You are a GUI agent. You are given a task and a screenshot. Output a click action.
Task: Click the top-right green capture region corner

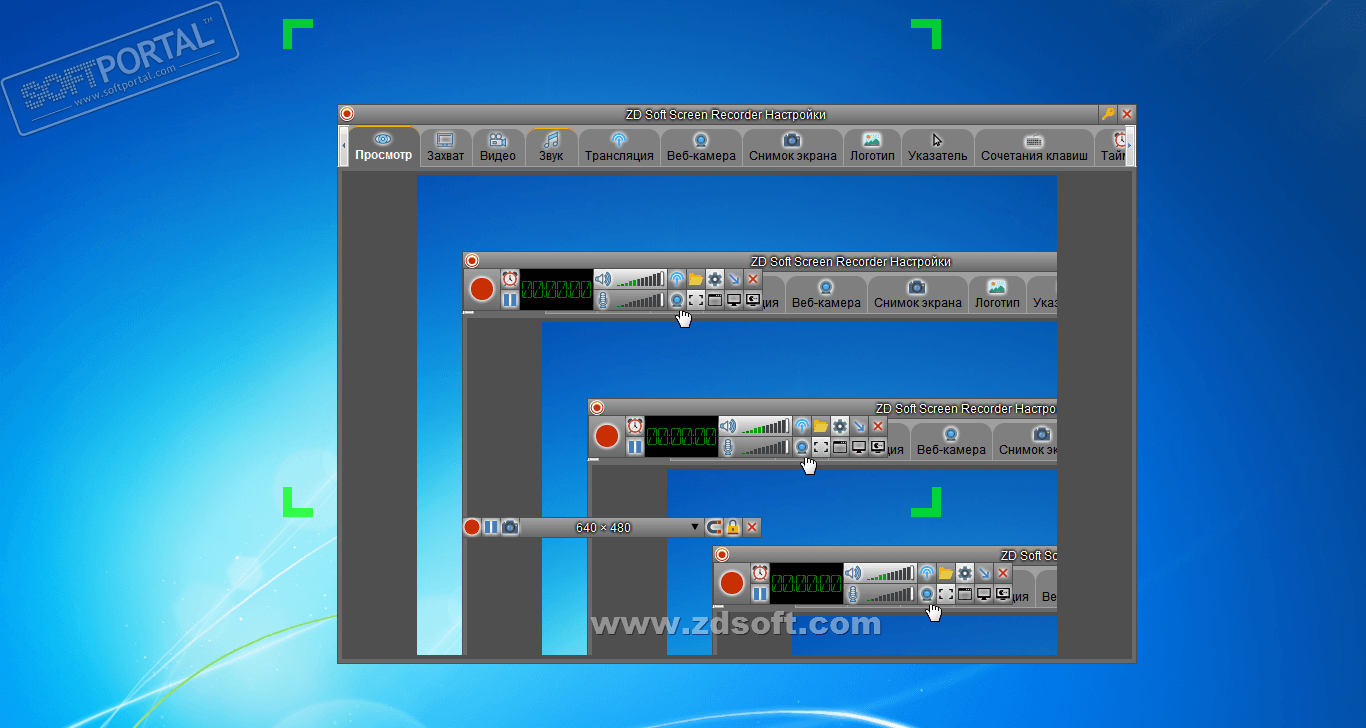pyautogui.click(x=928, y=32)
